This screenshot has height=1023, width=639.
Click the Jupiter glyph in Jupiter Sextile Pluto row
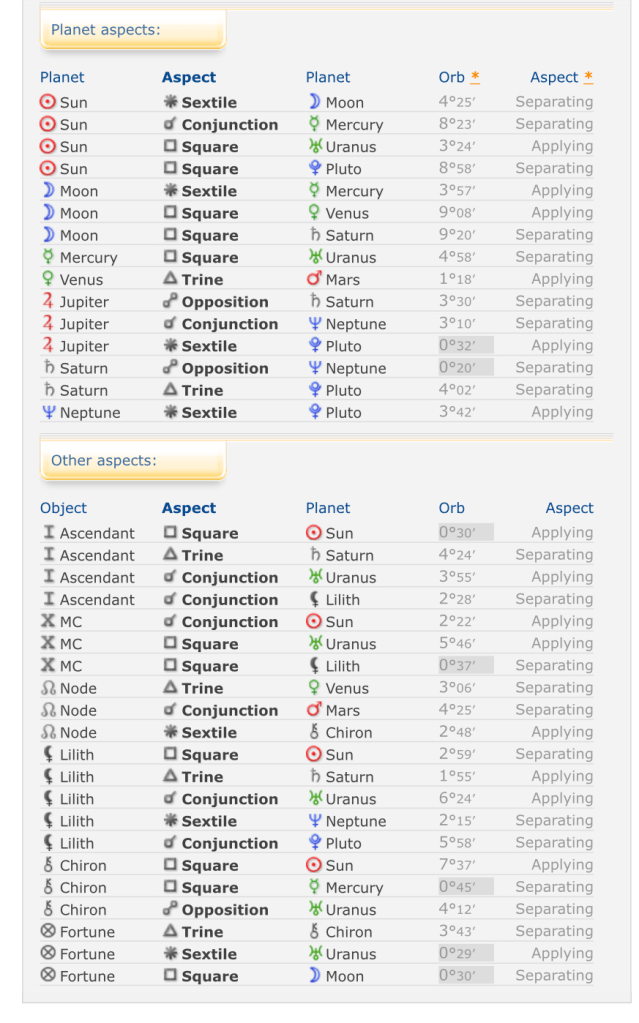(48, 346)
